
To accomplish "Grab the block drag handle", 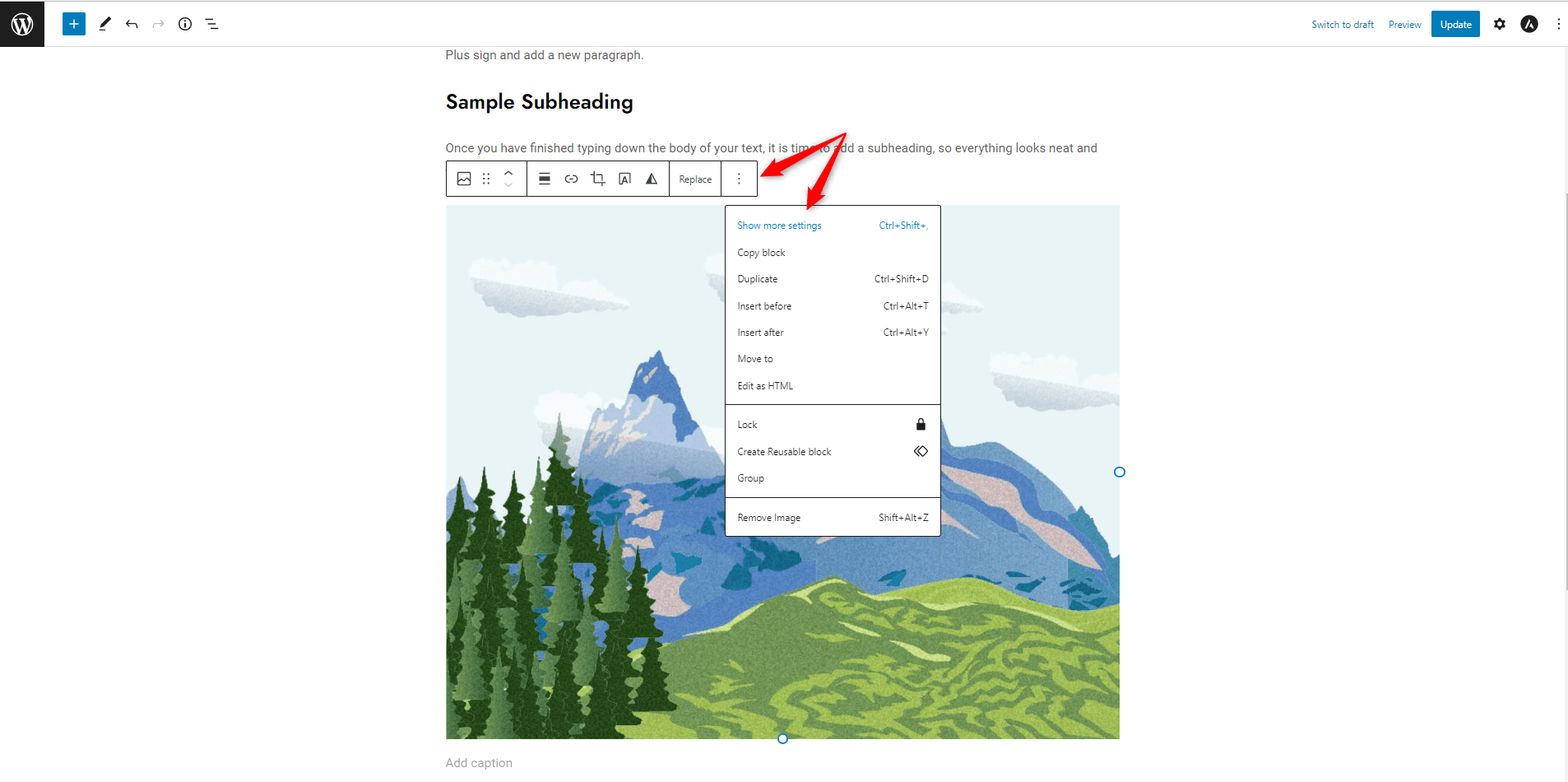I will click(486, 179).
